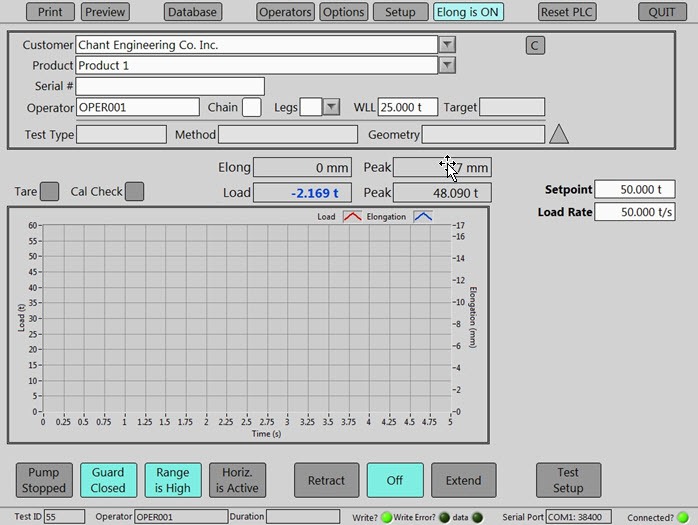Viewport: 698px width, 525px height.
Task: Click the QUIT button
Action: point(662,12)
